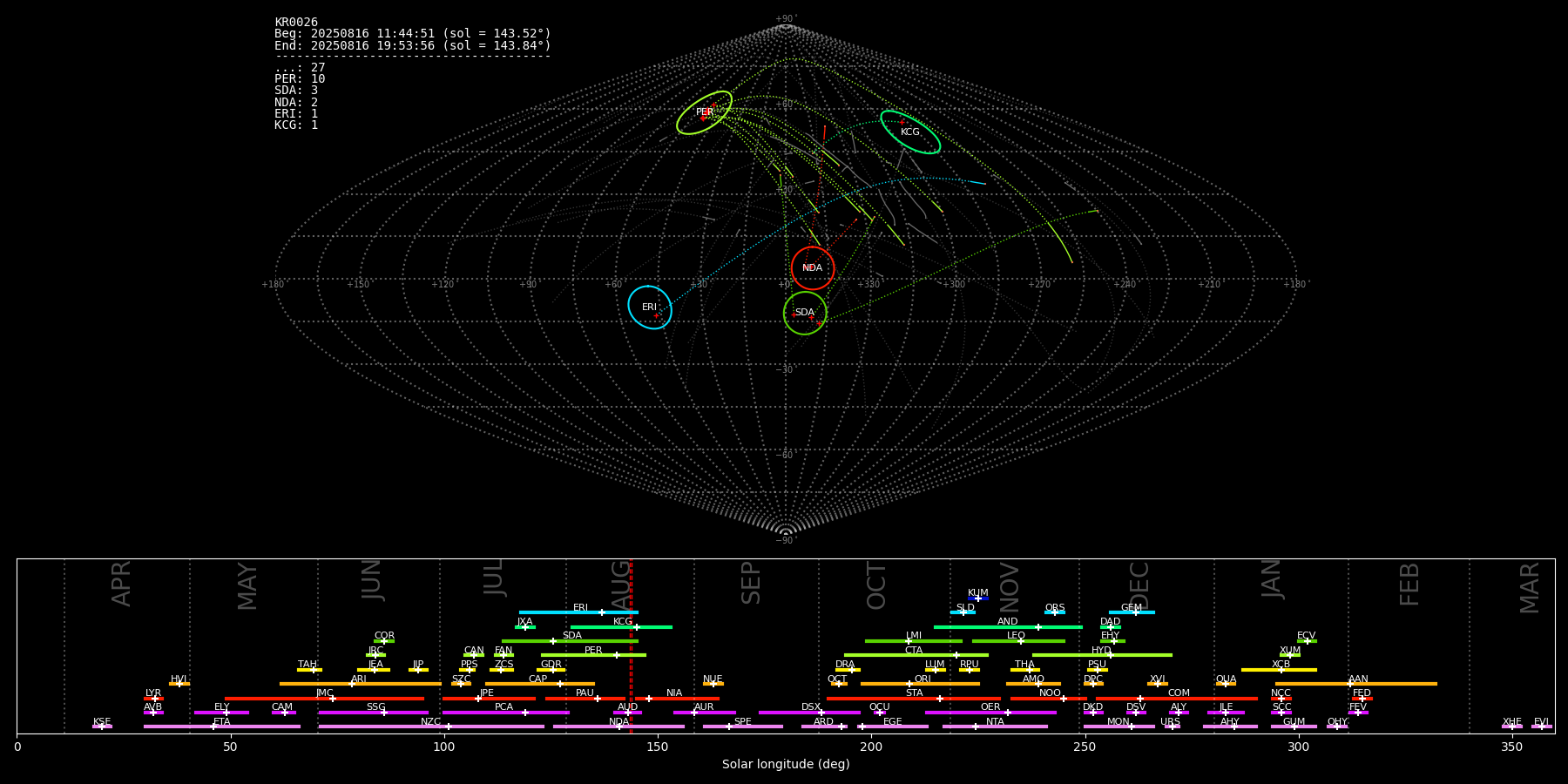This screenshot has width=1568, height=784.
Task: Click the cyan GEM shower bar
Action: coord(1132,612)
